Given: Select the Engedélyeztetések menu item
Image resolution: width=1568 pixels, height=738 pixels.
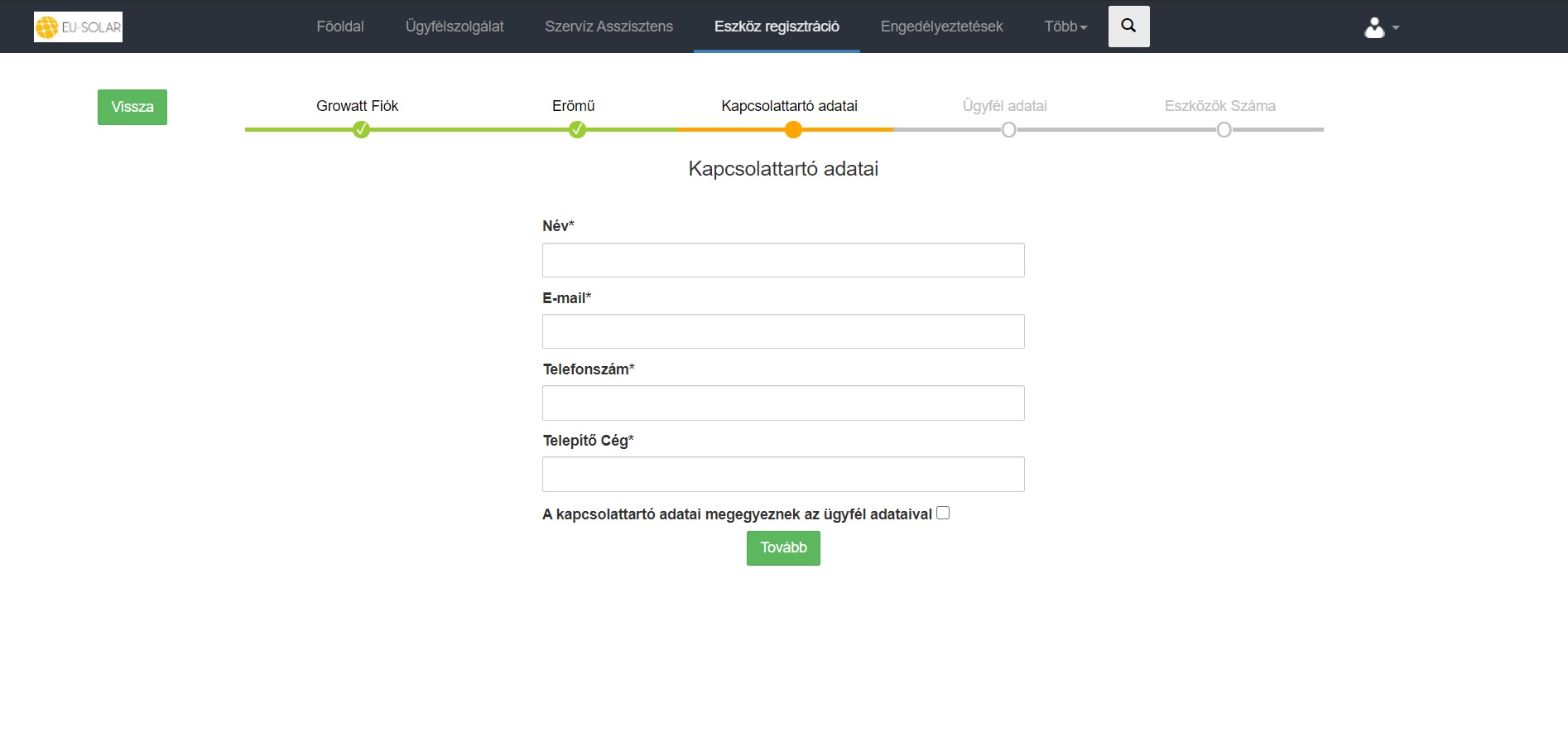Looking at the screenshot, I should coord(941,27).
